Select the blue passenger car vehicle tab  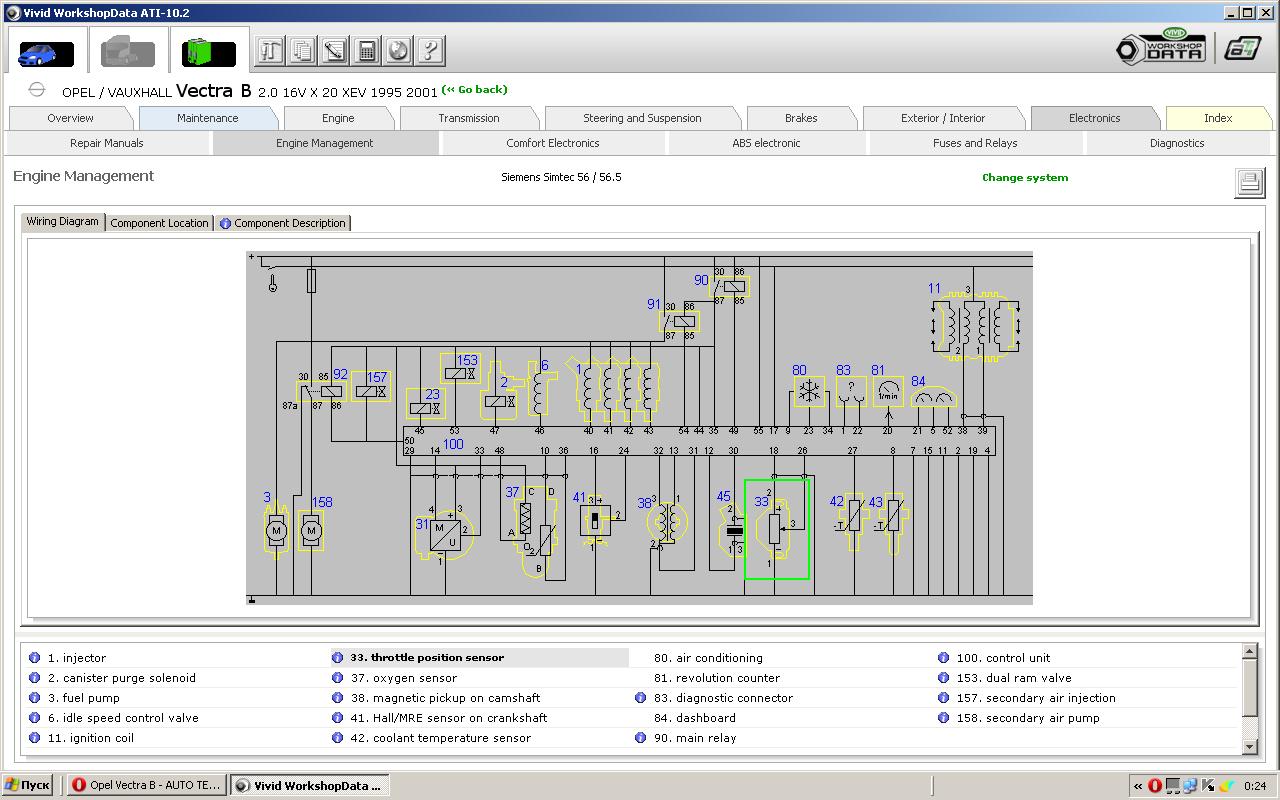pos(46,51)
